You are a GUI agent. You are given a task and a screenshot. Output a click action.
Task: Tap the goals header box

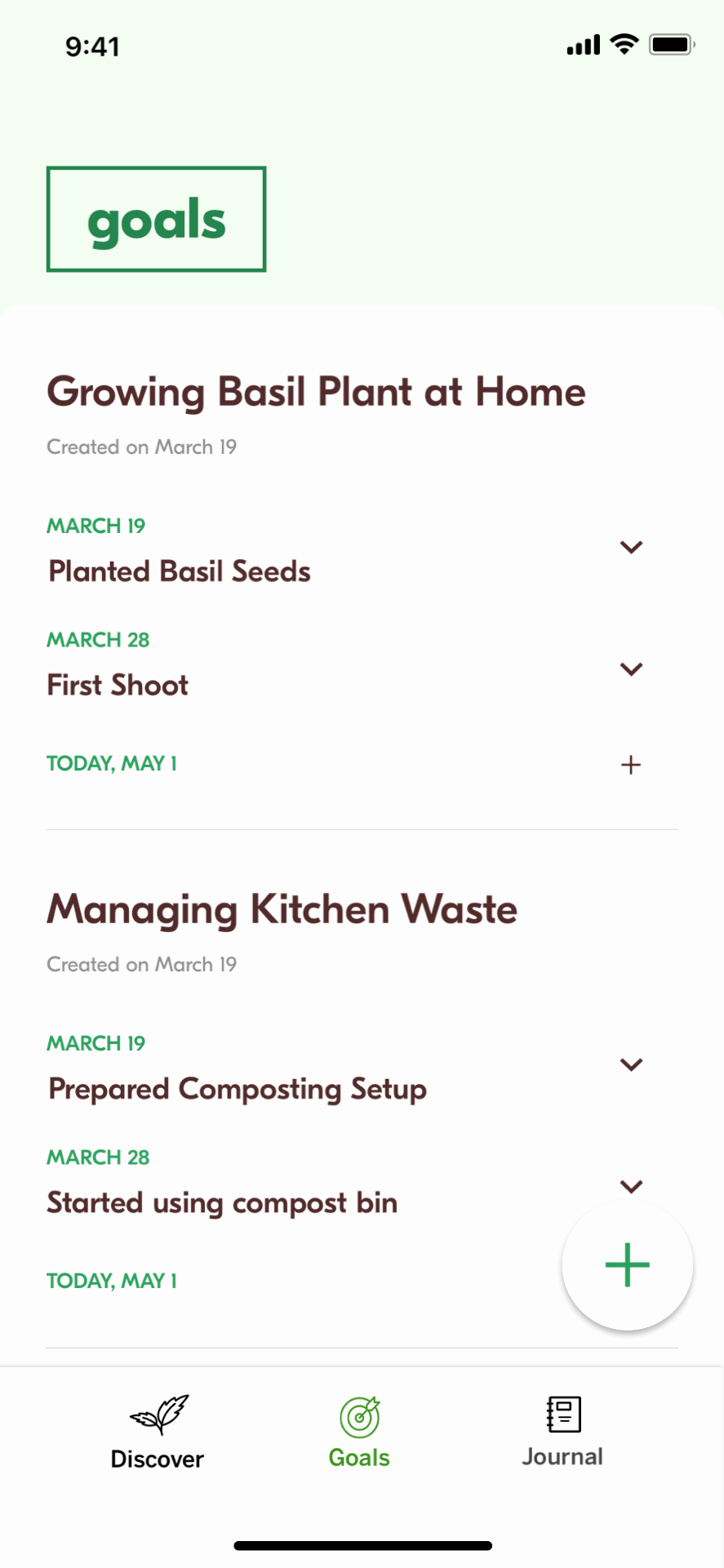(157, 219)
